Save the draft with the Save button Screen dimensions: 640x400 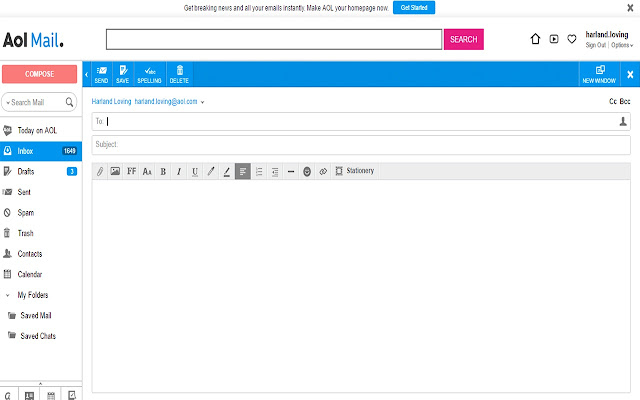(122, 75)
